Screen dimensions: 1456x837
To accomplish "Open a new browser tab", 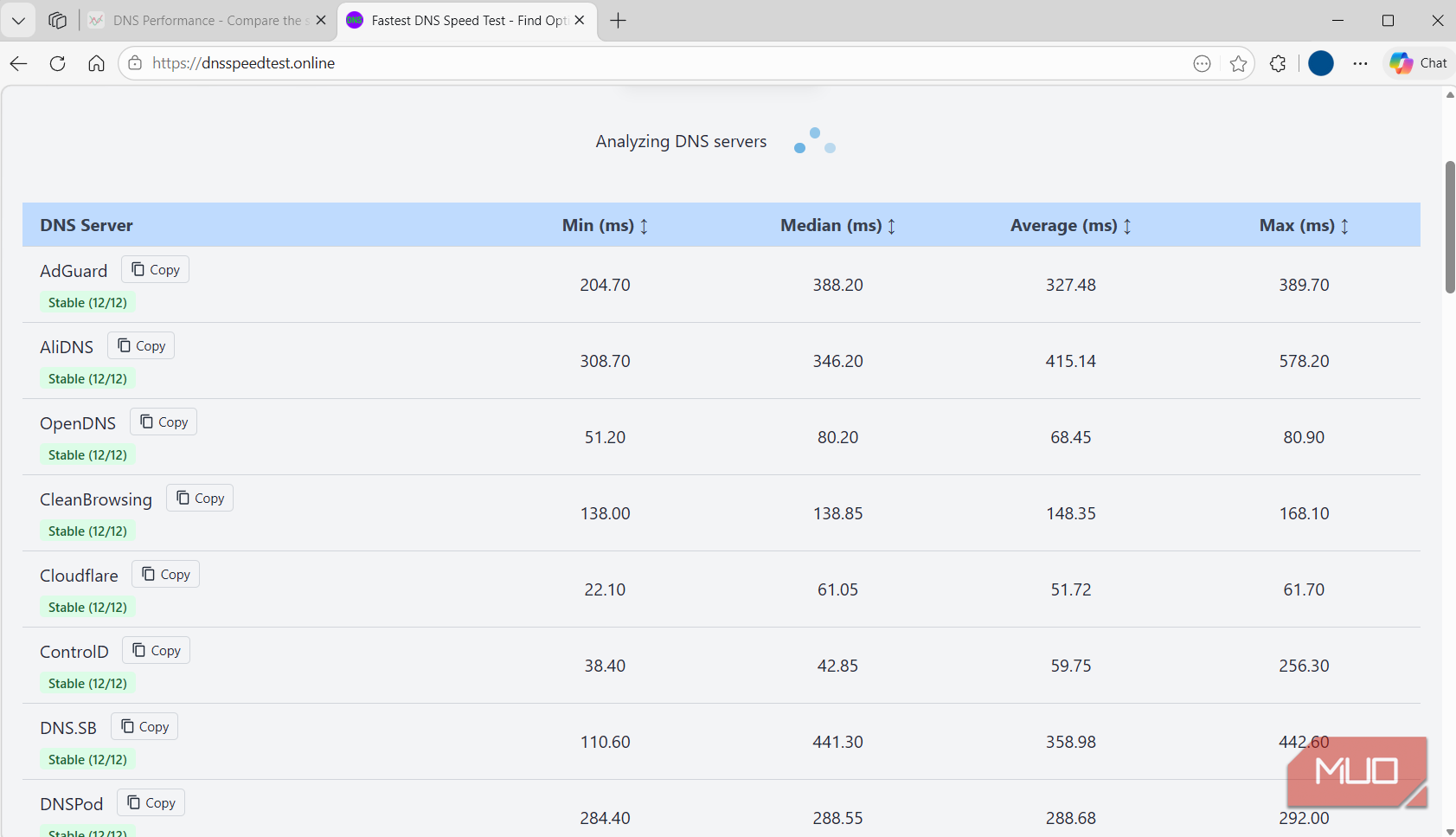I will click(618, 21).
